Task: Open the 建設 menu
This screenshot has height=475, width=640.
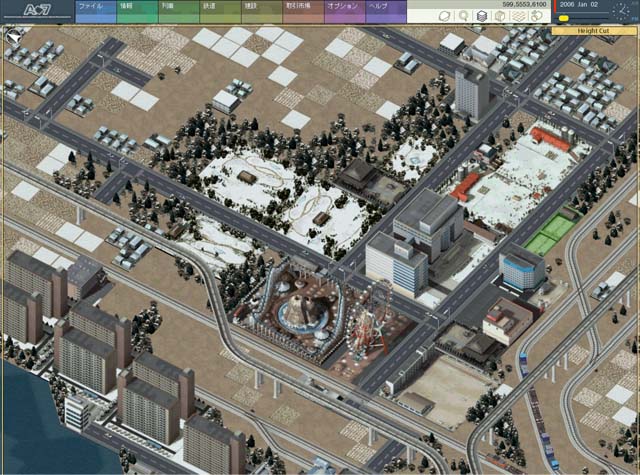Action: click(262, 11)
